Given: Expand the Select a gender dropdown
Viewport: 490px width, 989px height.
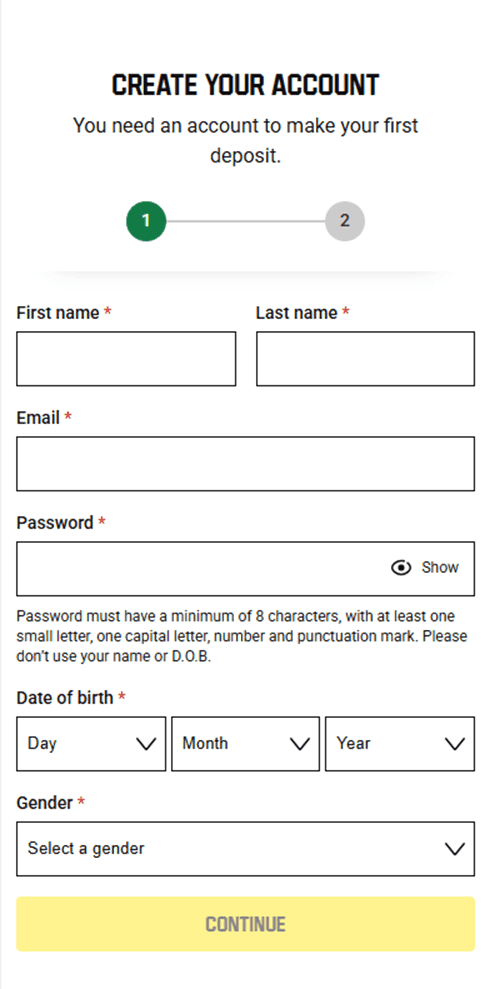Looking at the screenshot, I should pyautogui.click(x=245, y=849).
